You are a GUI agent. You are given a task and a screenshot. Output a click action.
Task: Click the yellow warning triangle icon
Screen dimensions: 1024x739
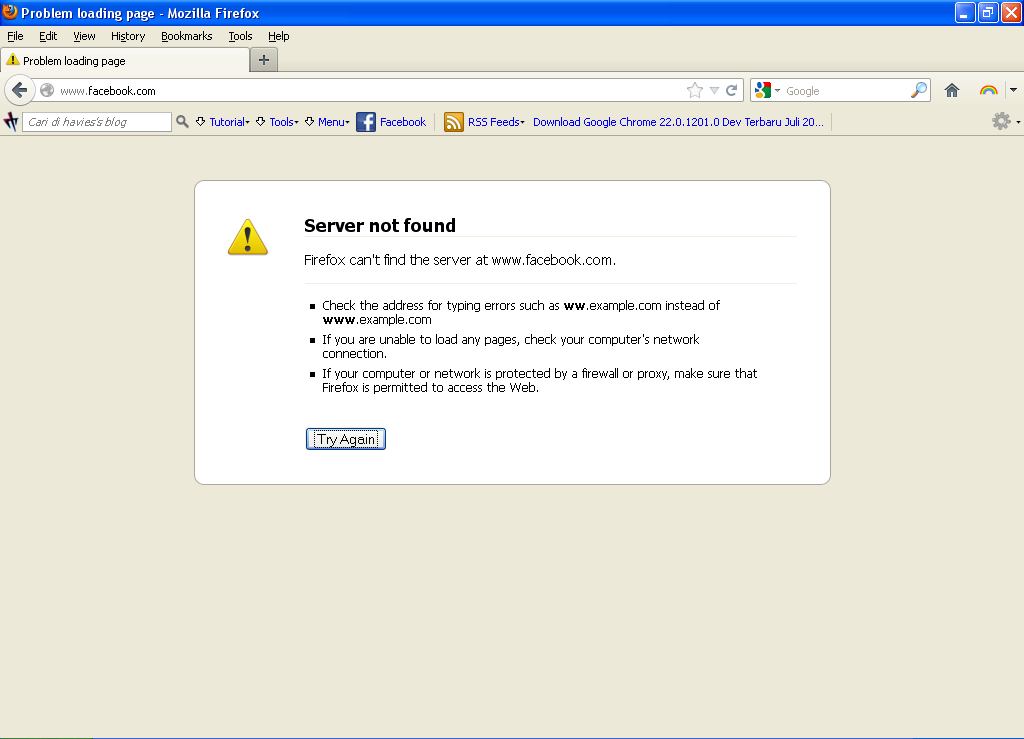pyautogui.click(x=248, y=237)
